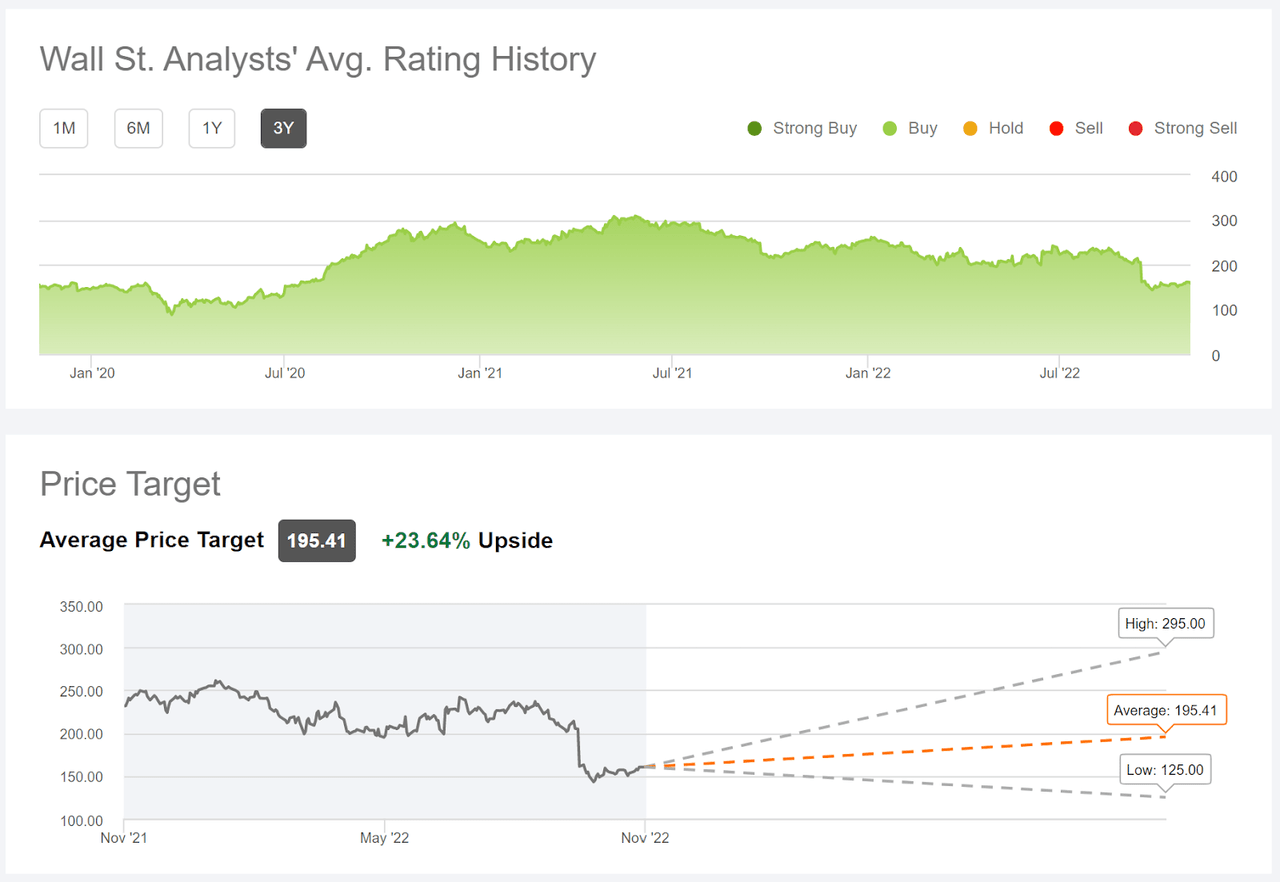Select the 1Y time range button

211,128
